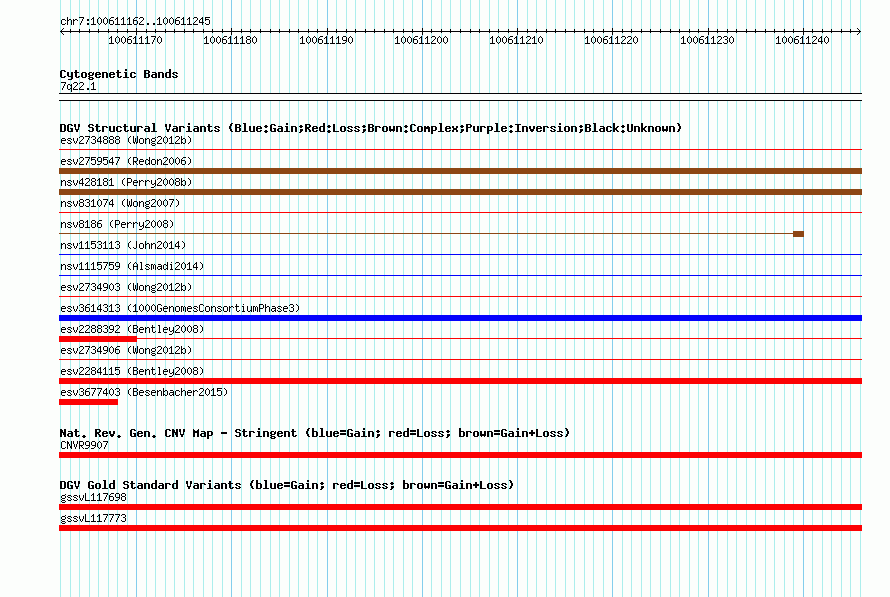The height and width of the screenshot is (597, 890).
Task: Click ruler position 100611240
Action: coord(802,40)
